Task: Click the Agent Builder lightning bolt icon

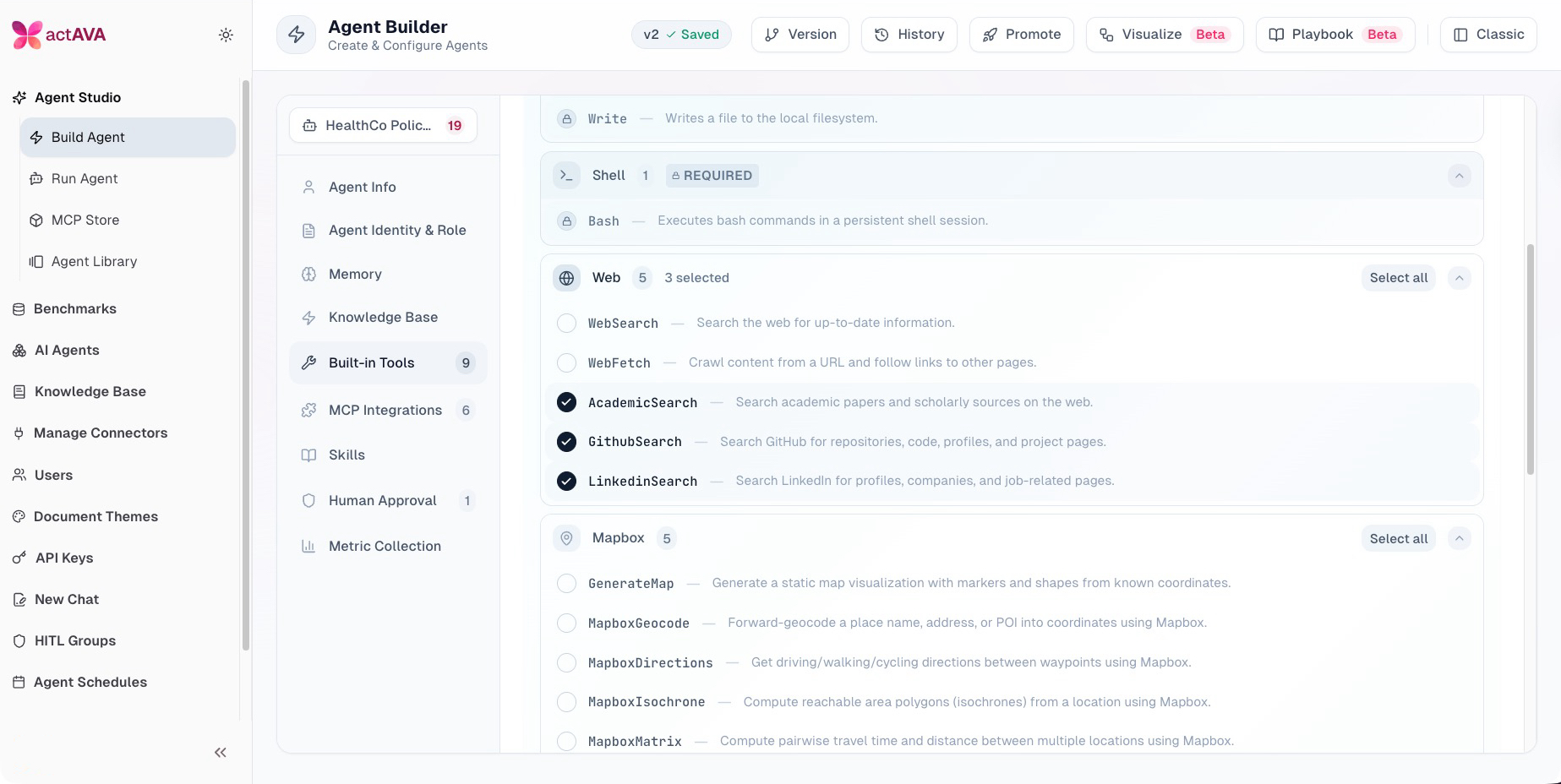Action: [x=297, y=35]
